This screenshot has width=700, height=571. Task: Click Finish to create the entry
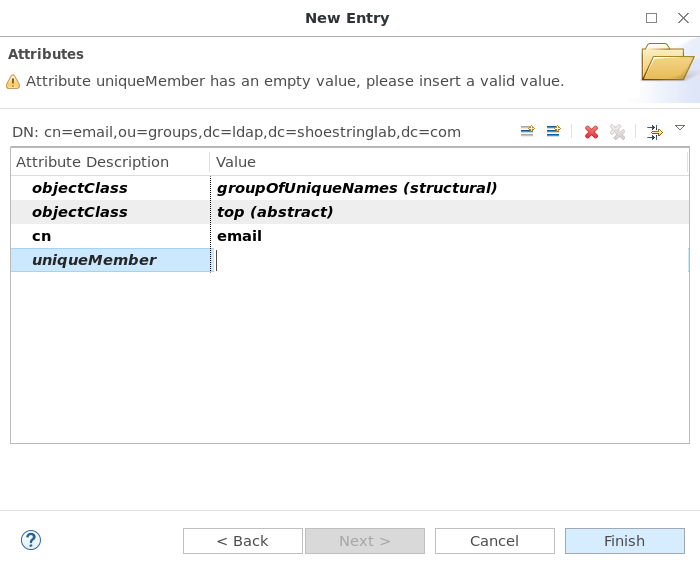pyautogui.click(x=625, y=541)
